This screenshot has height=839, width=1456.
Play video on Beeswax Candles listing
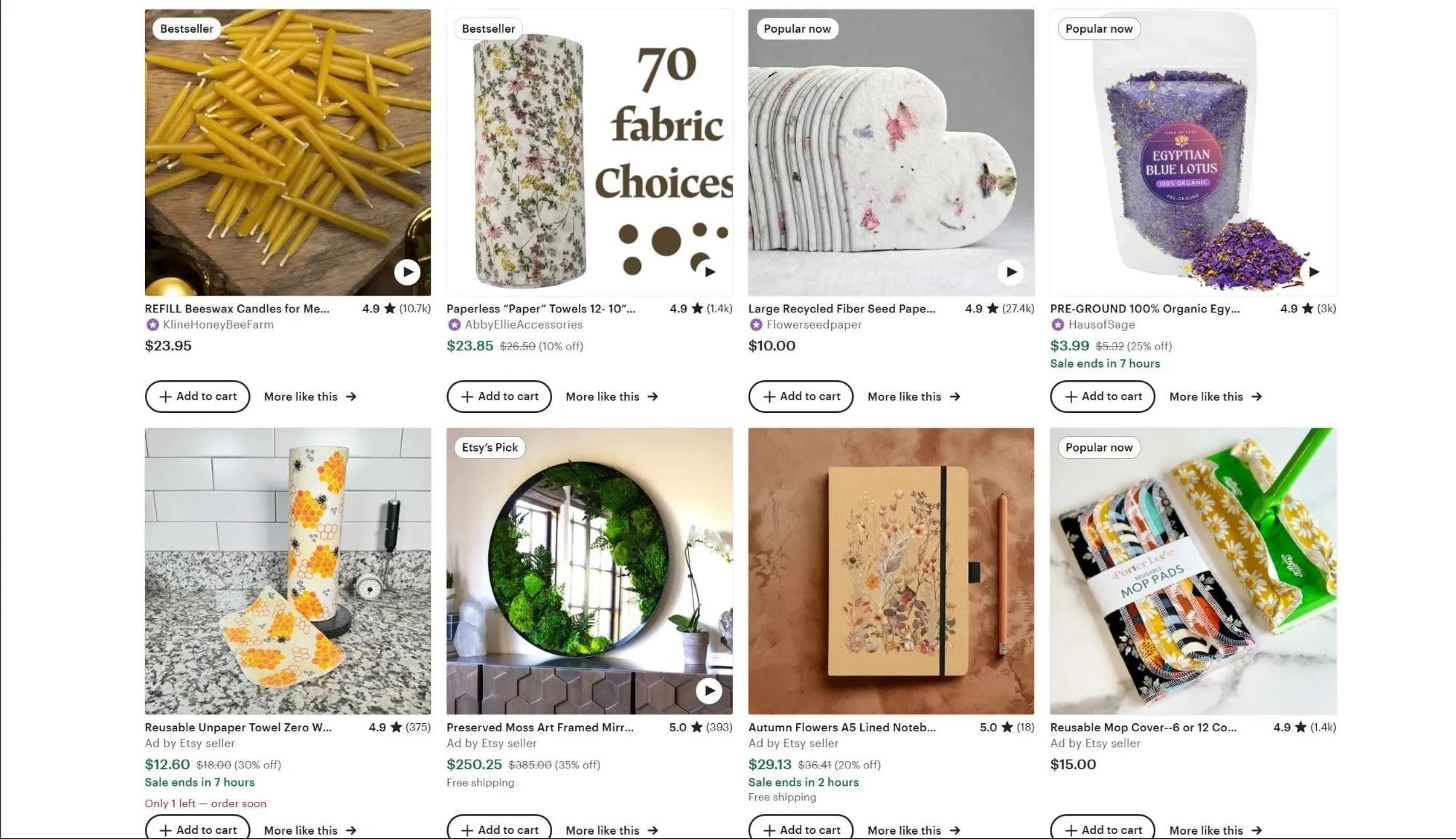click(x=407, y=272)
